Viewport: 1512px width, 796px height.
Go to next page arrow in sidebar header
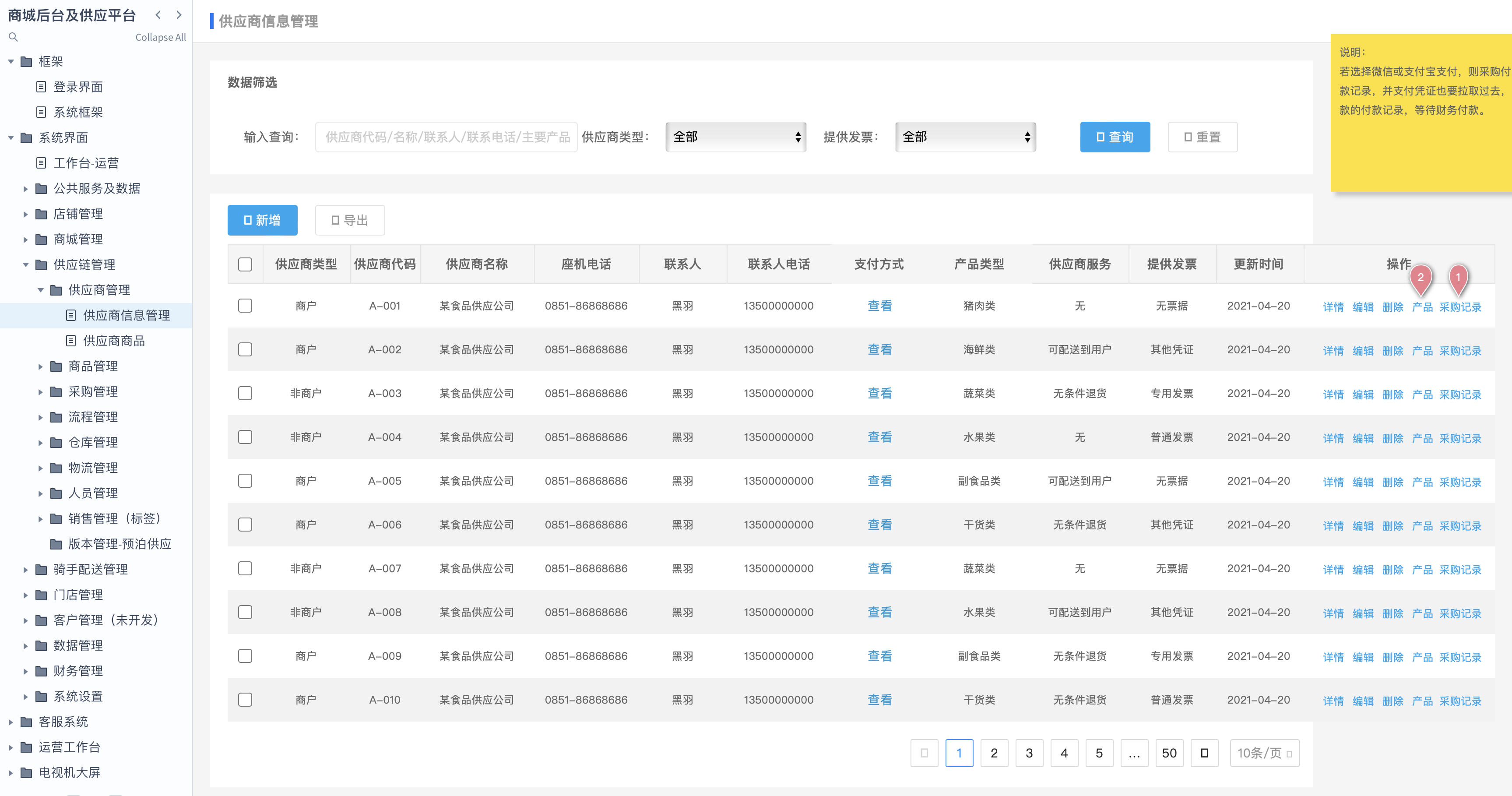pyautogui.click(x=179, y=15)
